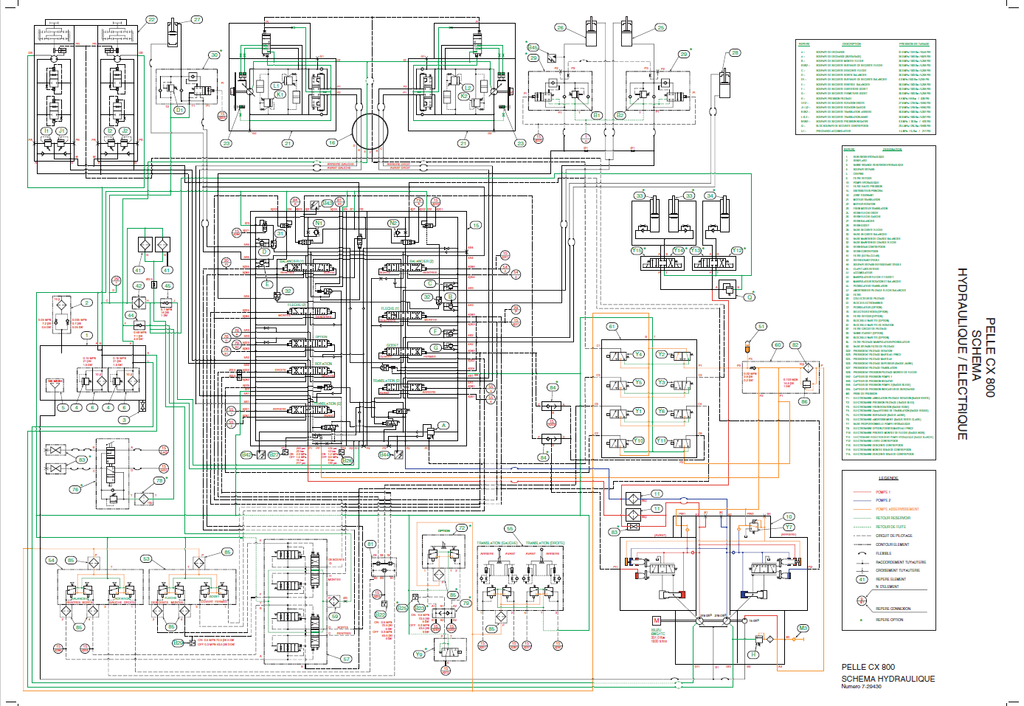Click the Y5 solenoid valve label
This screenshot has height=706, width=1024.
[639, 383]
